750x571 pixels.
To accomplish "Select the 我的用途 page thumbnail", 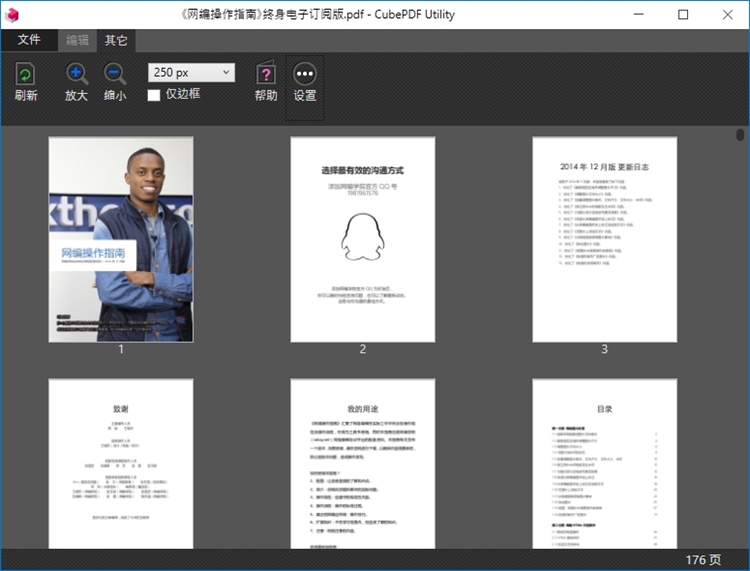I will pyautogui.click(x=363, y=463).
